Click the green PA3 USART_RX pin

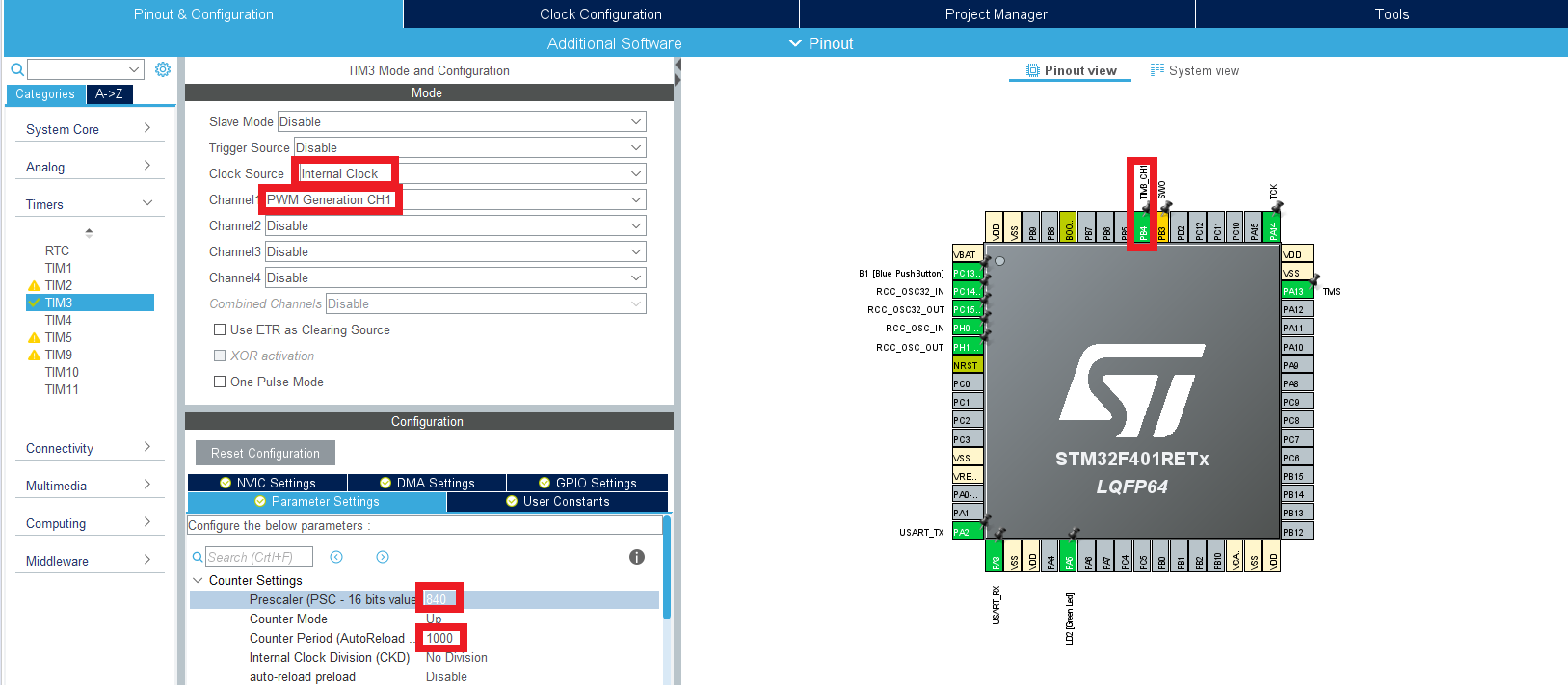pos(995,556)
